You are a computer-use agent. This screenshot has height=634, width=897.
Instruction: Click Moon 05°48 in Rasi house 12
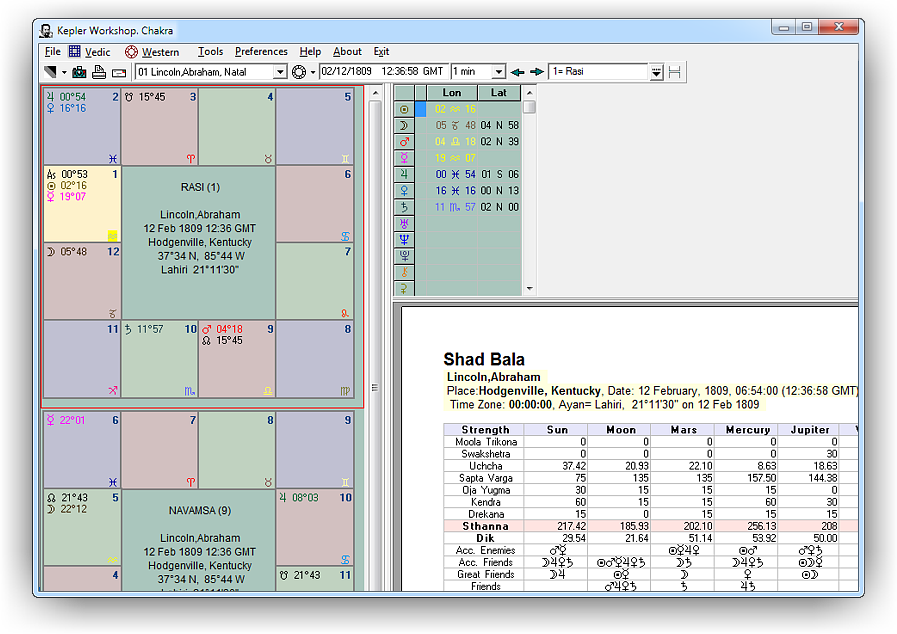[x=67, y=252]
